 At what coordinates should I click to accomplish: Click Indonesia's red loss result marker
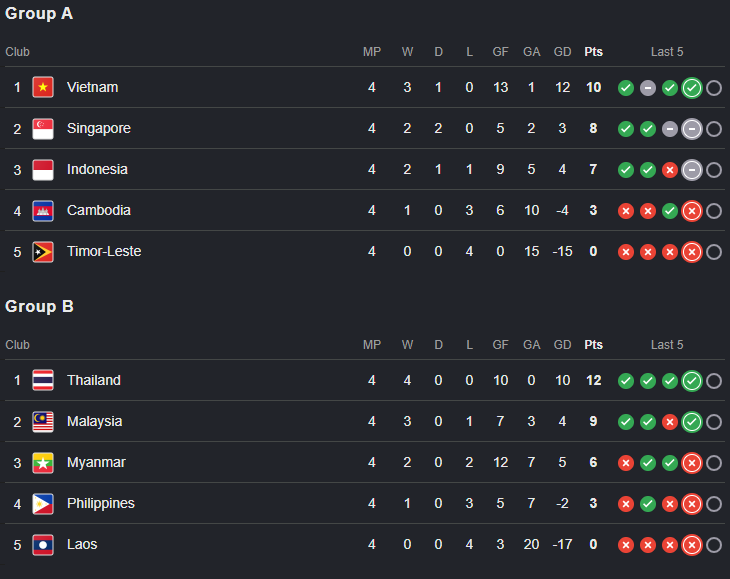click(x=669, y=170)
